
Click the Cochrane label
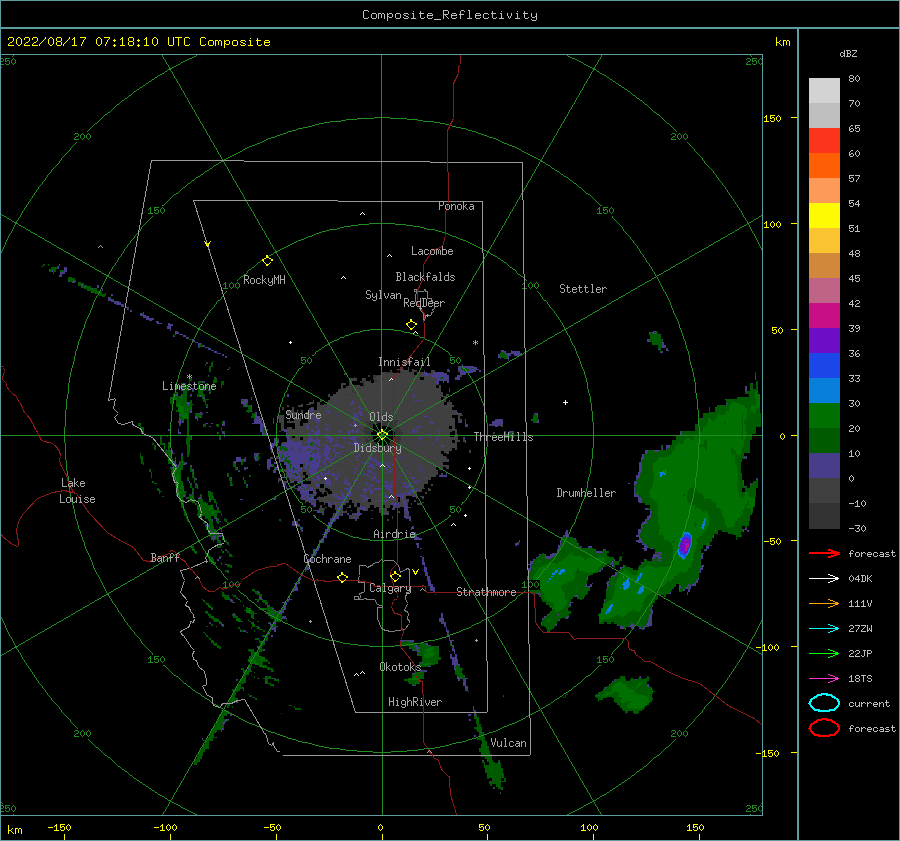[327, 559]
